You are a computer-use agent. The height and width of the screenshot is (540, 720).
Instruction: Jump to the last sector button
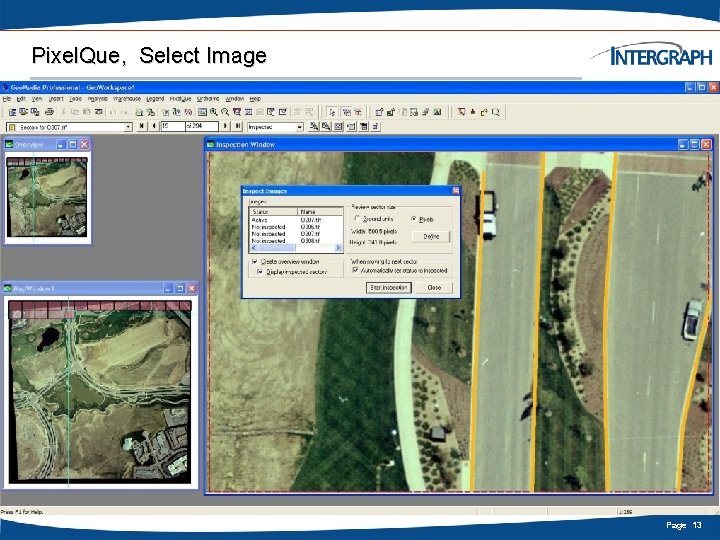pos(238,126)
